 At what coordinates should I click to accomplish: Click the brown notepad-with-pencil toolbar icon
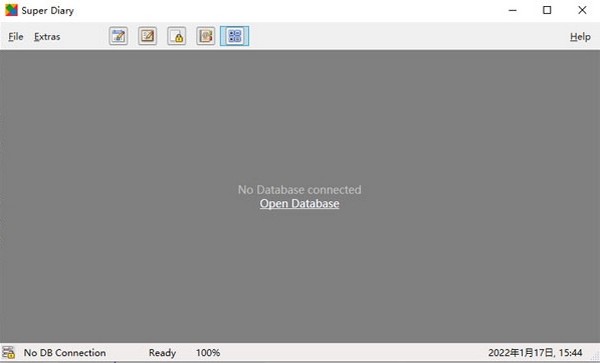tap(147, 36)
